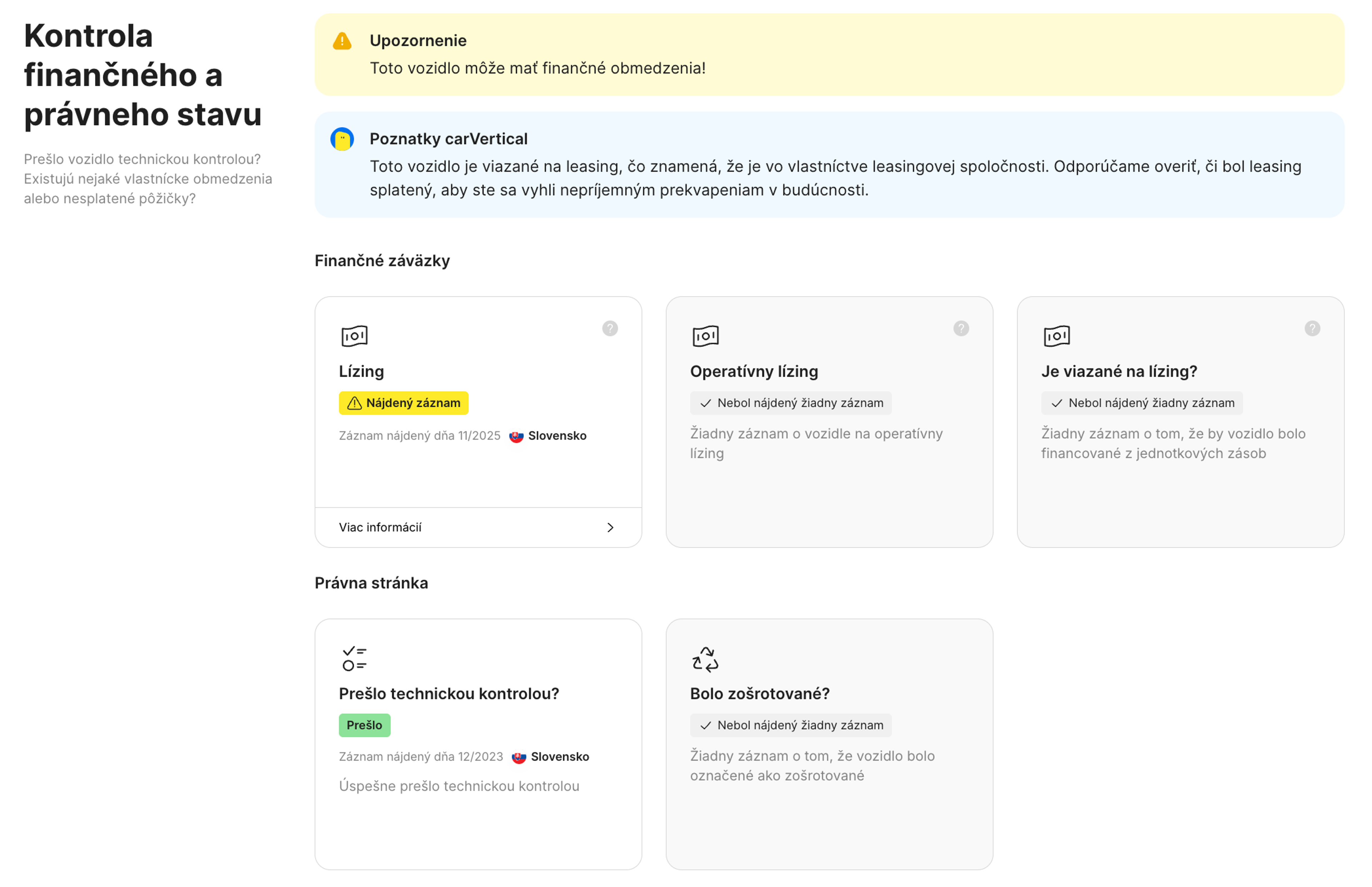
Task: Click the Právna stránka section heading
Action: 371,583
